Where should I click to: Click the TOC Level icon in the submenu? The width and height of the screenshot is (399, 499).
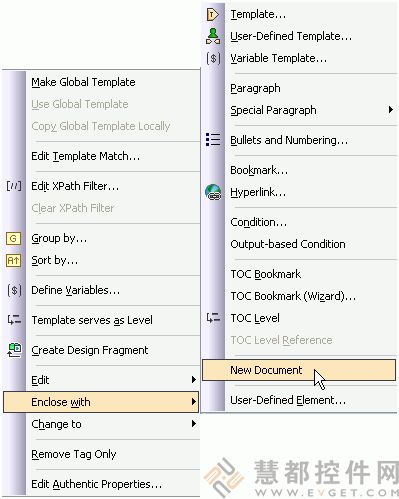pyautogui.click(x=213, y=318)
